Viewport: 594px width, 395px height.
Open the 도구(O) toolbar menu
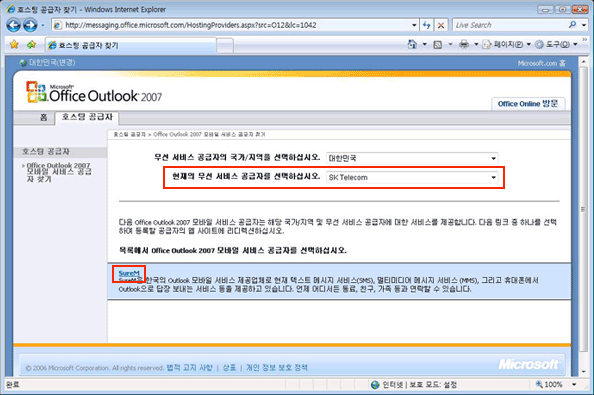pos(556,44)
